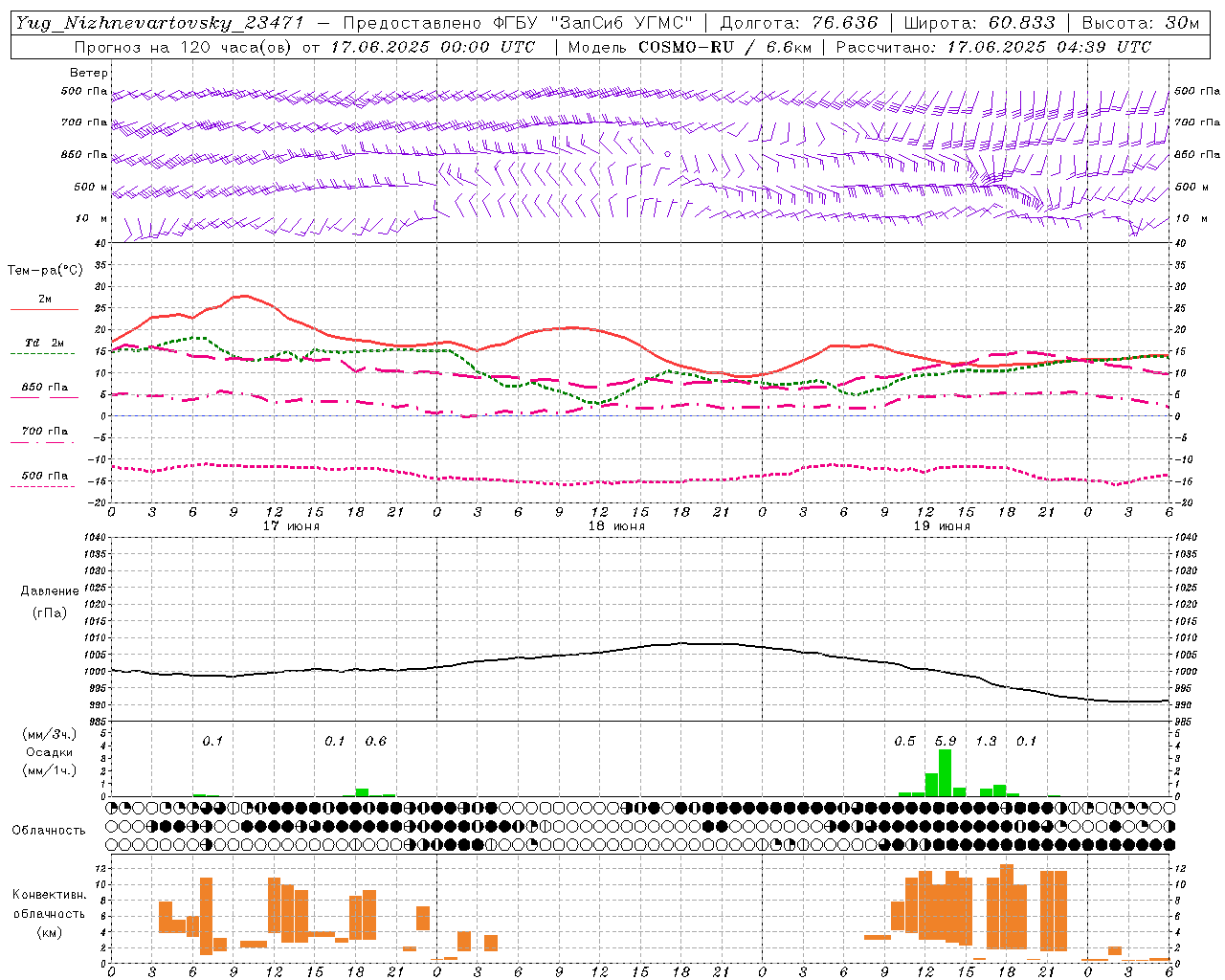Click the latitude value 'Широта: 60.833'
This screenshot has height=980, width=1225.
pyautogui.click(x=979, y=23)
